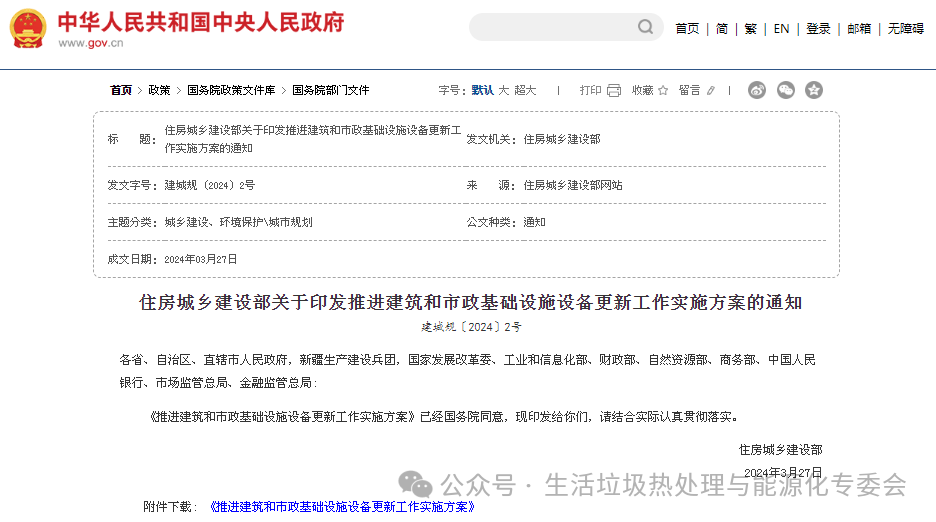Open 邮箱 mailbox link

(859, 29)
